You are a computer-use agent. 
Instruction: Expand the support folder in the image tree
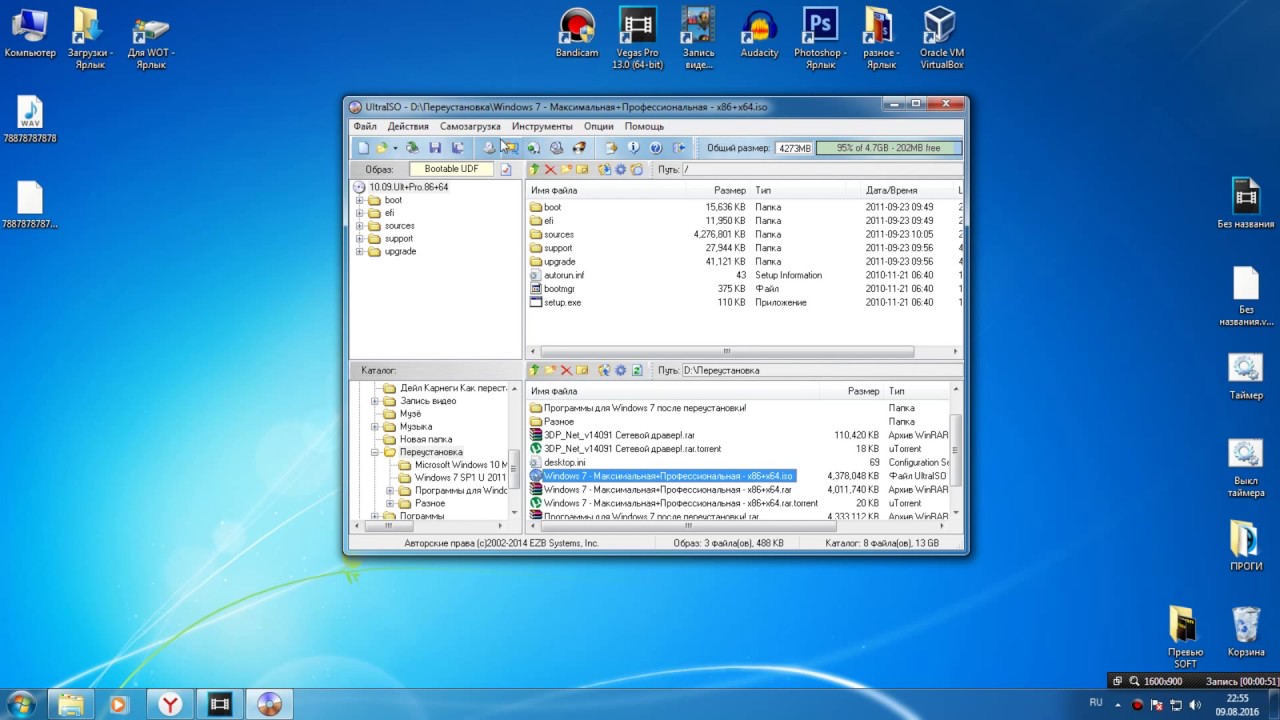tap(360, 239)
